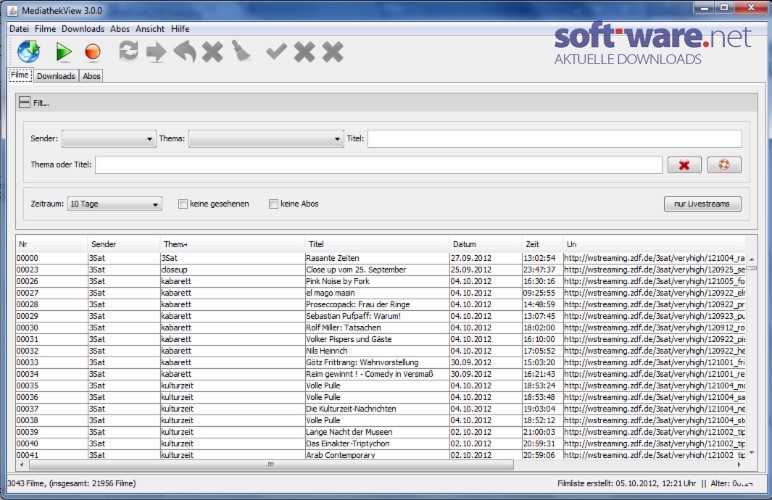Select row Volker Pispers und Gäste
The width and height of the screenshot is (772, 500).
click(x=380, y=339)
